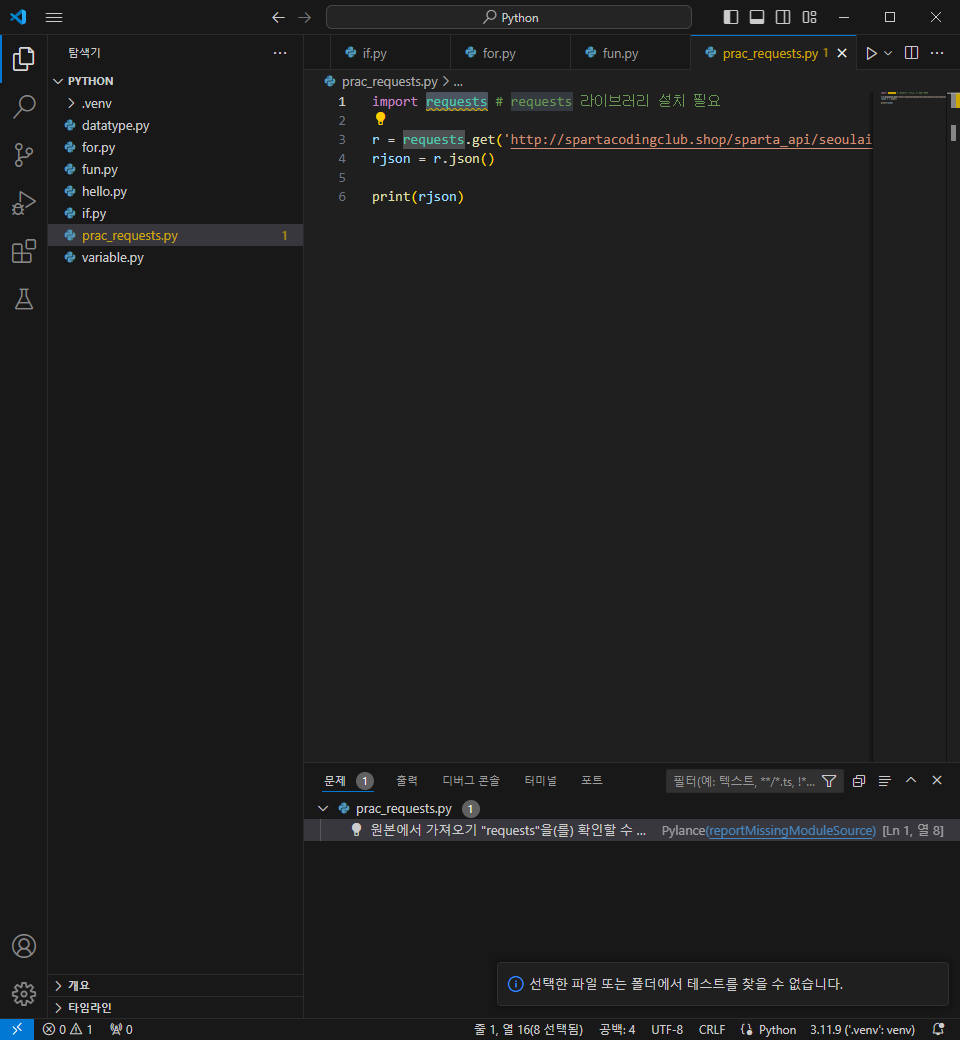This screenshot has width=960, height=1040.
Task: Change the UTF-8 encoding status item
Action: click(667, 1029)
